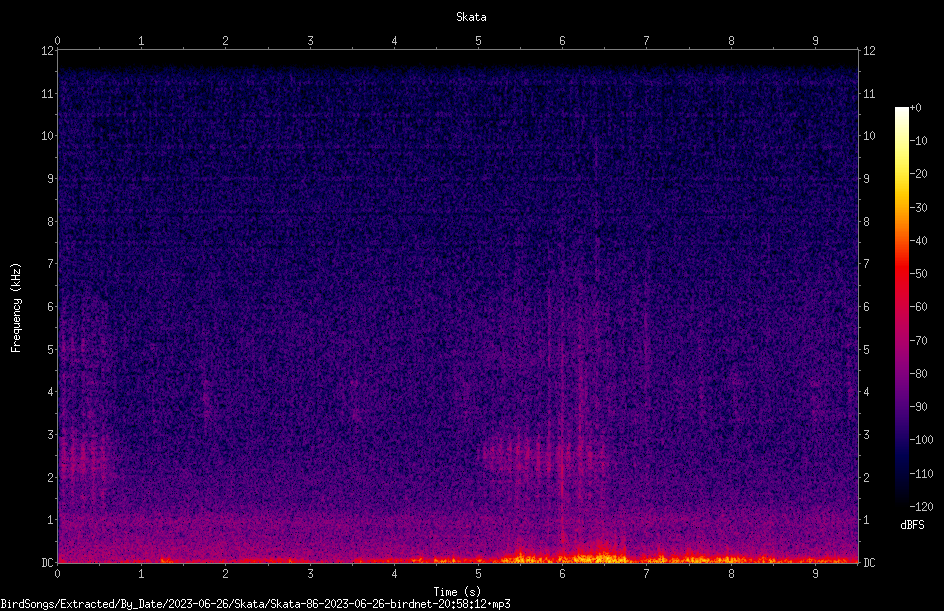Click the bright low-frequency burst near 6.5 seconds
The width and height of the screenshot is (944, 611).
[x=602, y=557]
